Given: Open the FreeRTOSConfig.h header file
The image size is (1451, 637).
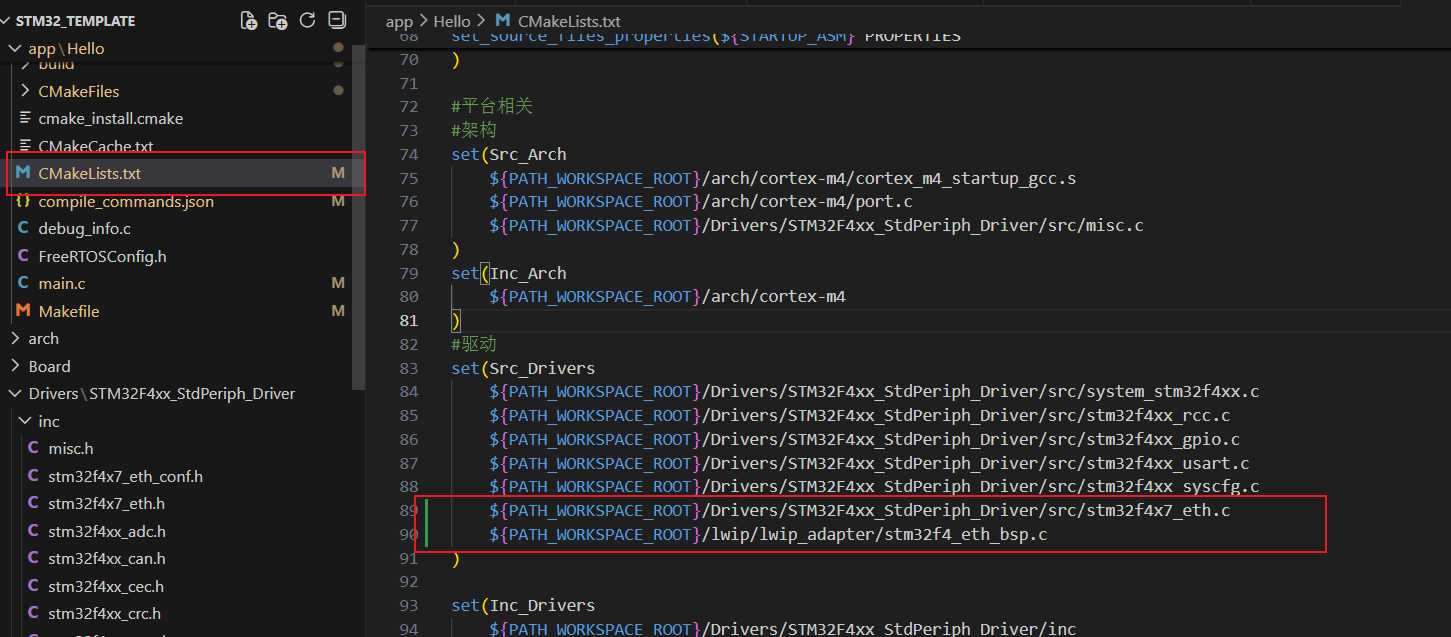Looking at the screenshot, I should coord(102,256).
